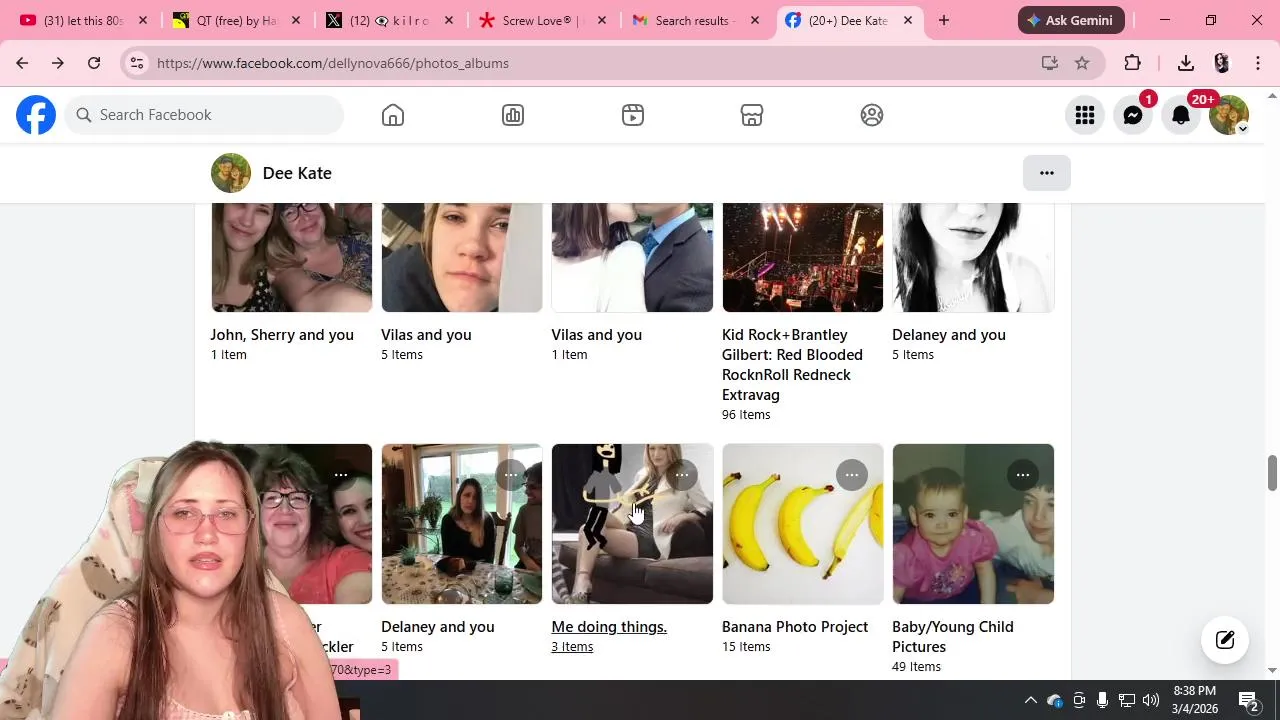This screenshot has width=1280, height=720.
Task: Open the taskbar clock showing 8:38 PM
Action: tap(1195, 700)
